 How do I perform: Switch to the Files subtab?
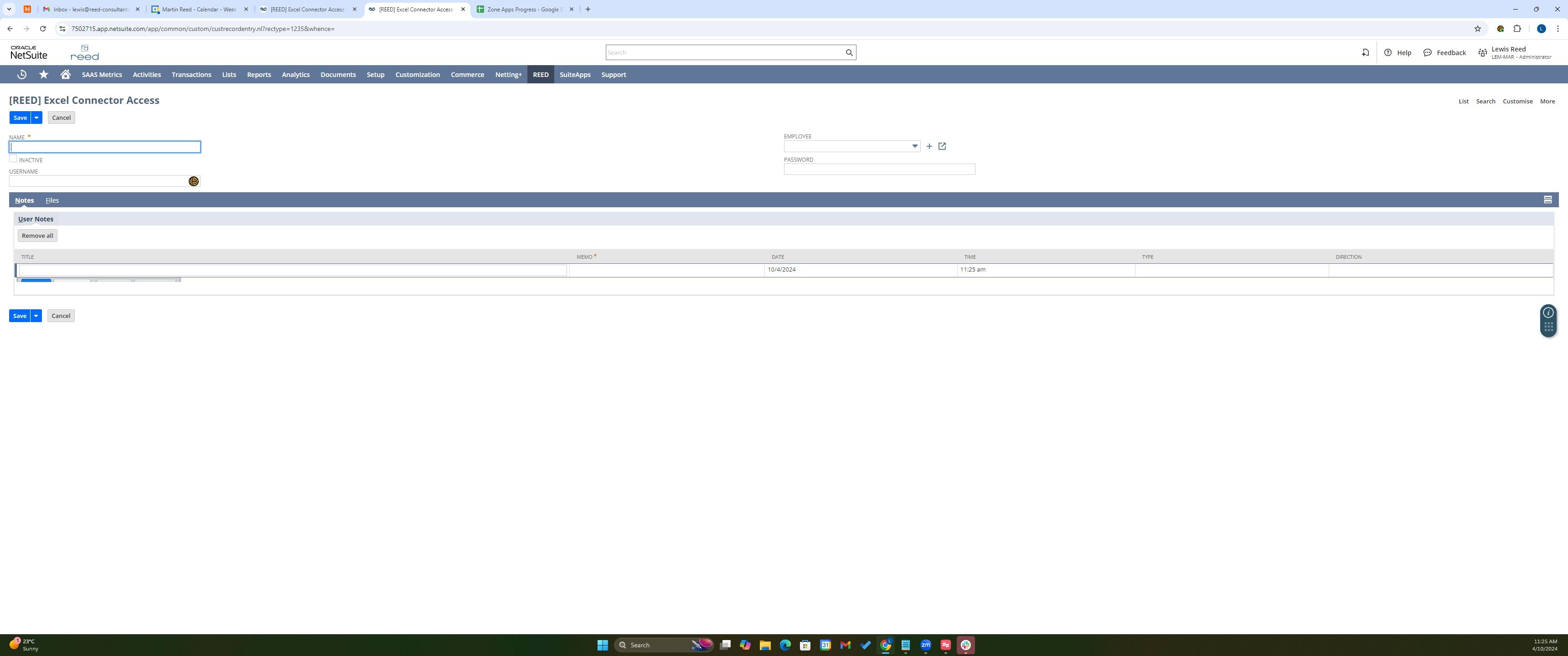(52, 200)
